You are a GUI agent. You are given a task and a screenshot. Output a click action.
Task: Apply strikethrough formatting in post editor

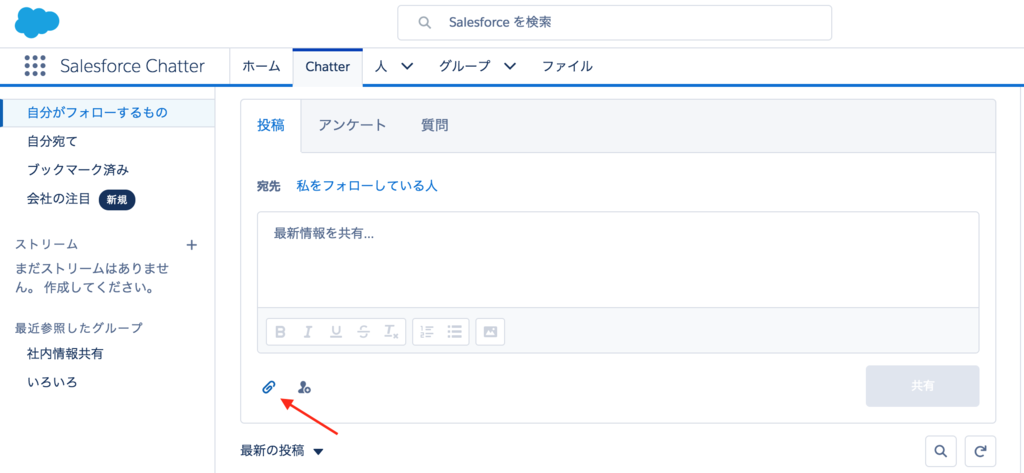point(364,332)
